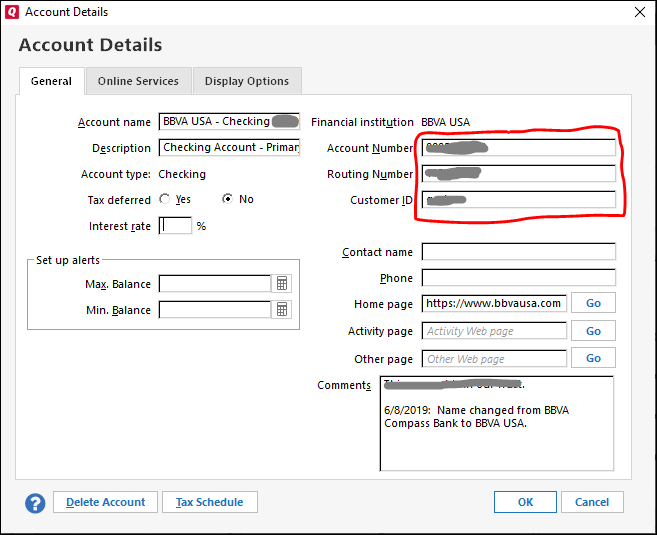657x535 pixels.
Task: Open the blue help question mark icon
Action: (35, 503)
